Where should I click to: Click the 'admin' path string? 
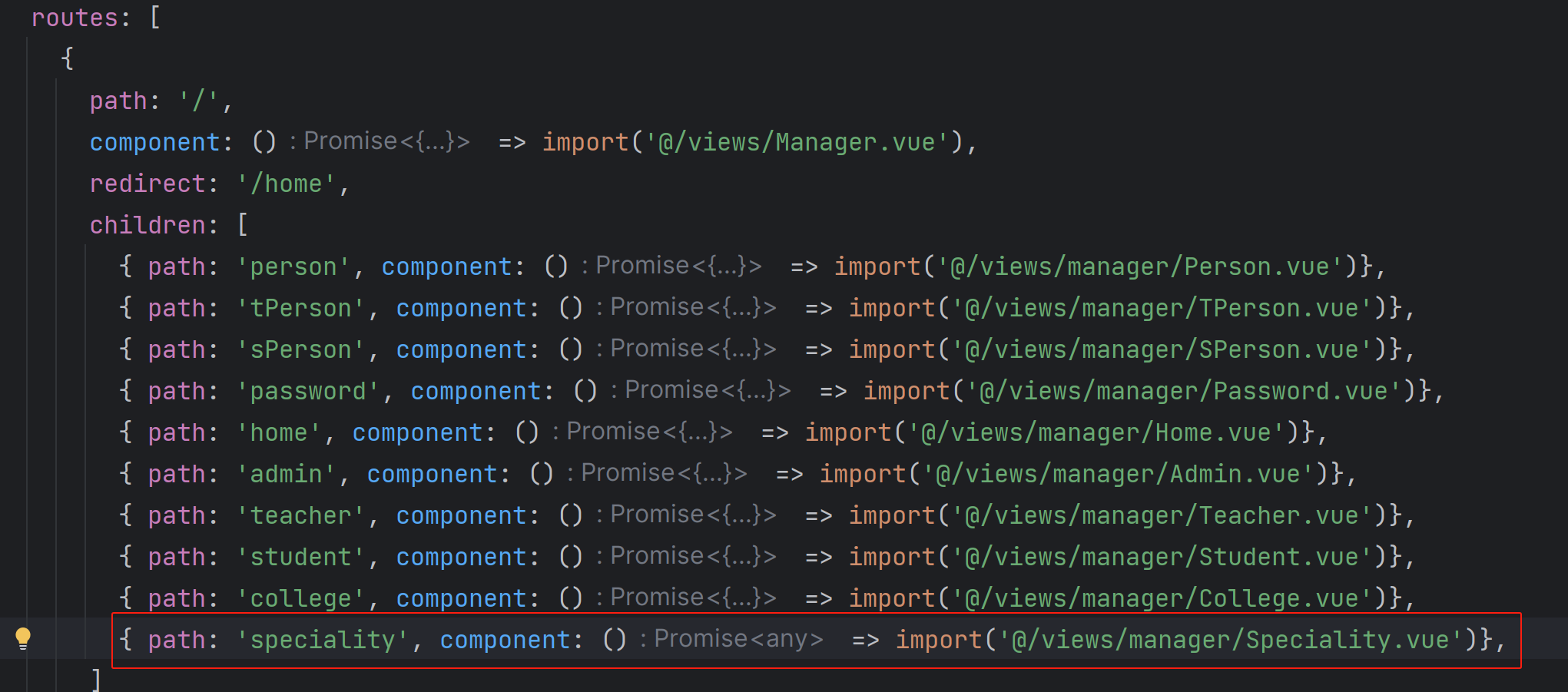pyautogui.click(x=286, y=474)
